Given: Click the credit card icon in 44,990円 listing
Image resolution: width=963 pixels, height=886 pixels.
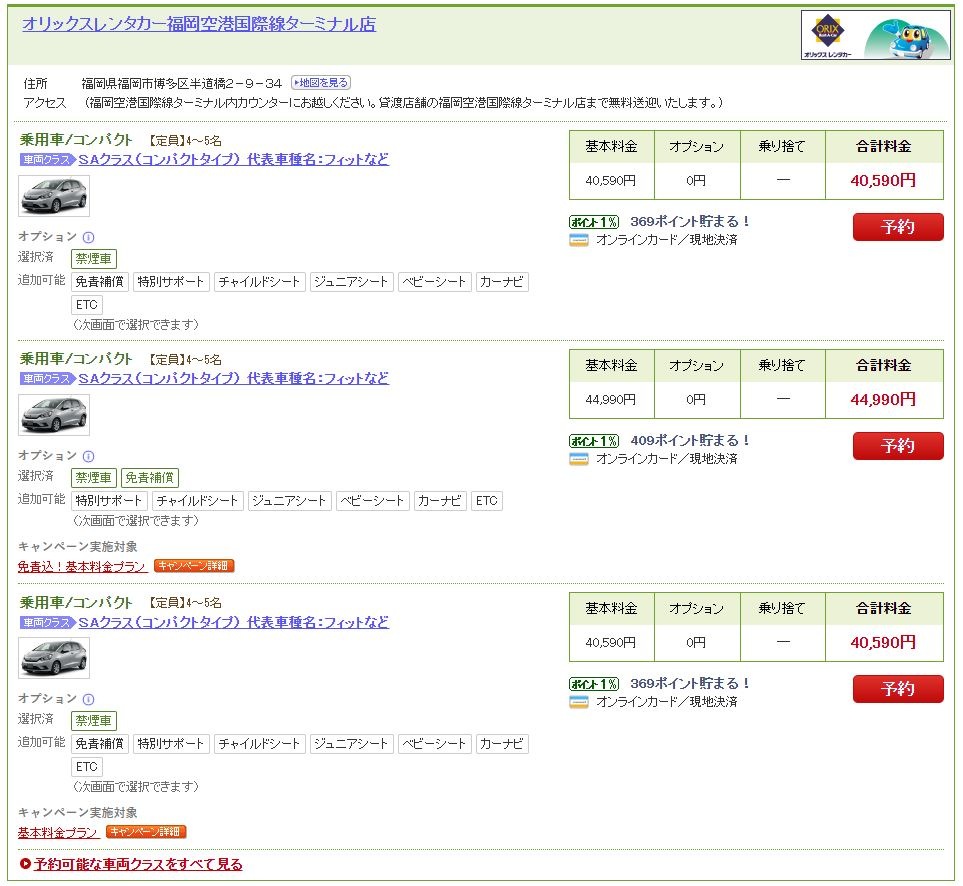Looking at the screenshot, I should pyautogui.click(x=579, y=459).
